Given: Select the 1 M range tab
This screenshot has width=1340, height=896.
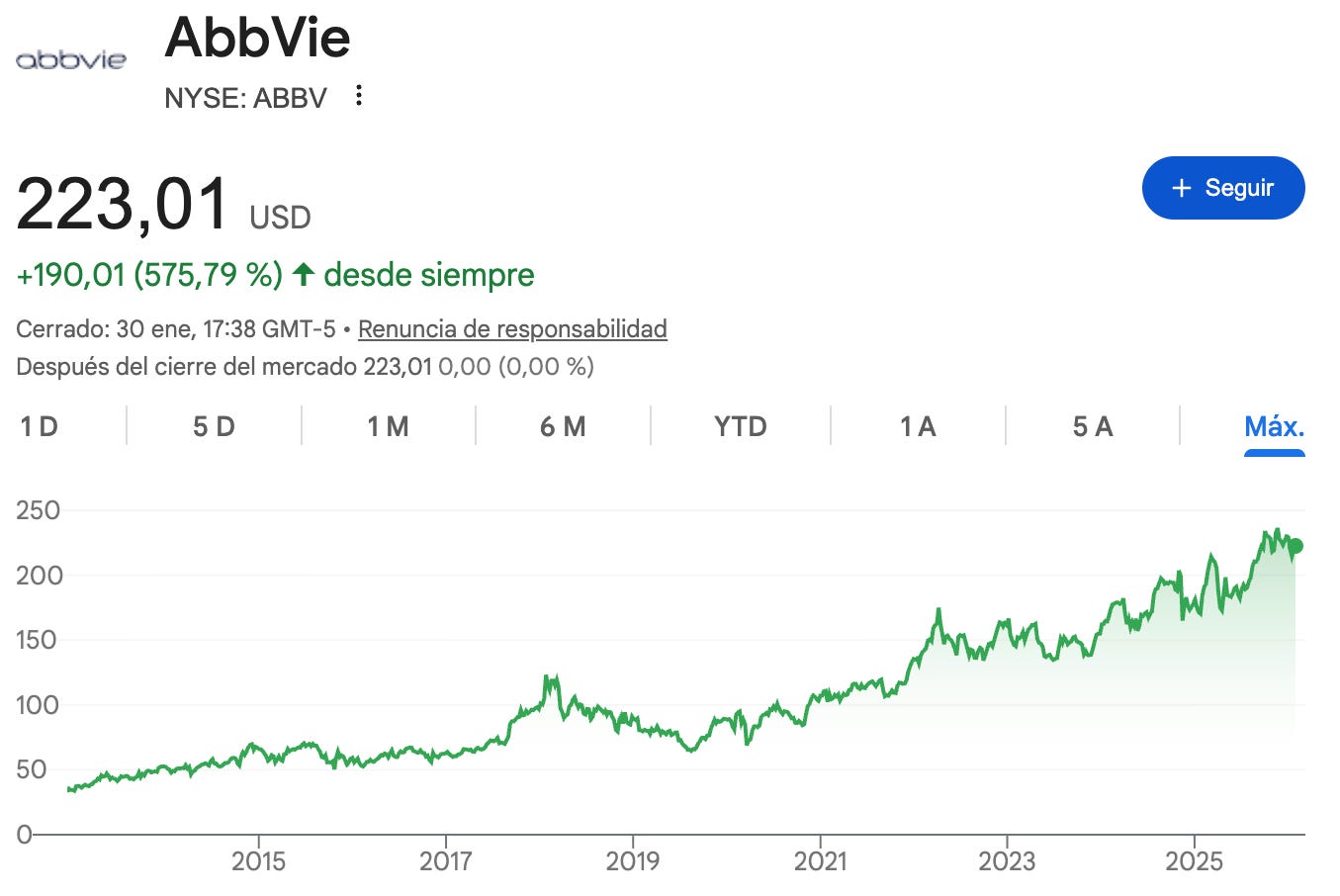Looking at the screenshot, I should pos(388,426).
